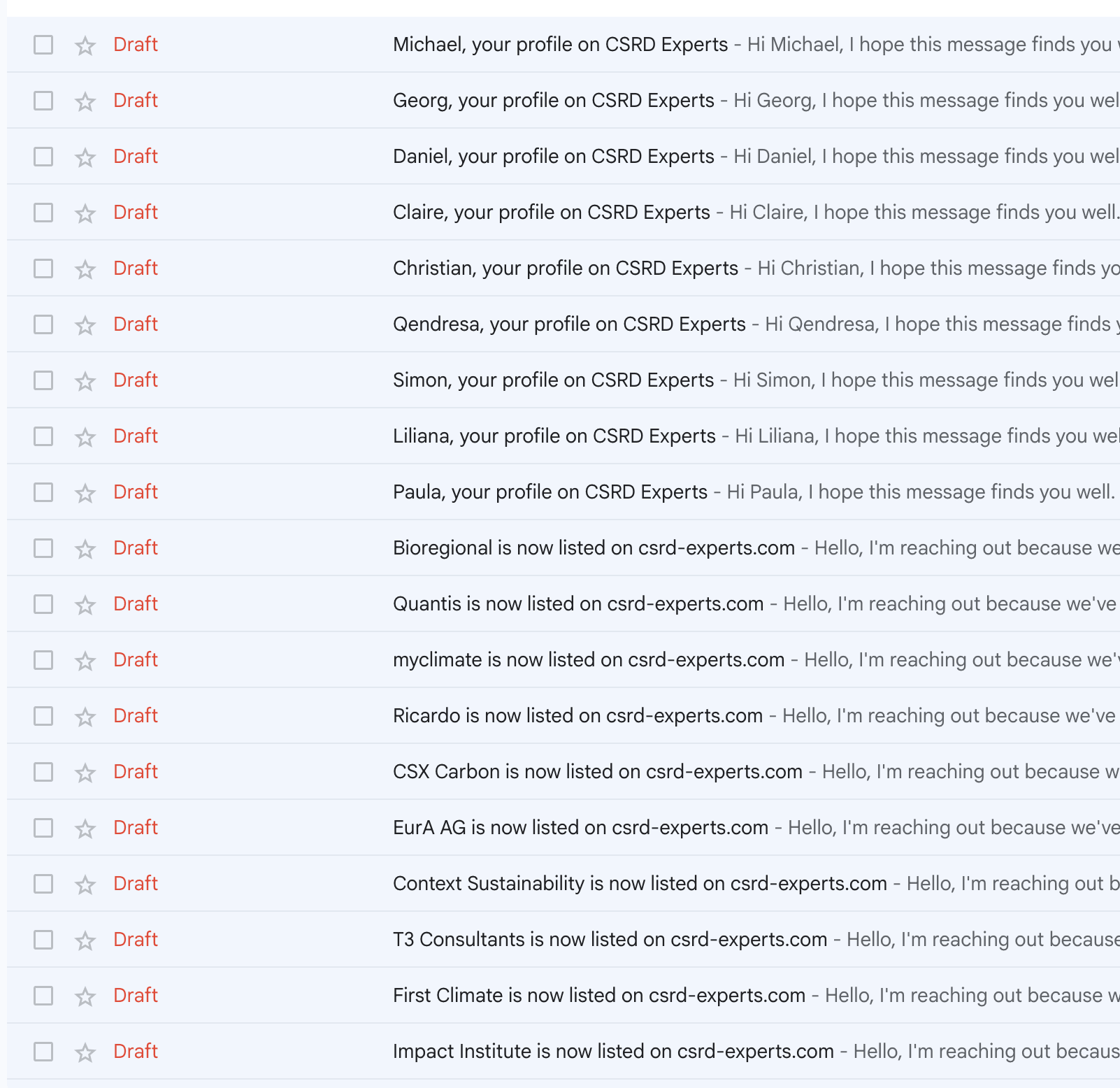Viewport: 1120px width, 1088px height.
Task: Check the Daniel draft row
Action: click(x=43, y=157)
